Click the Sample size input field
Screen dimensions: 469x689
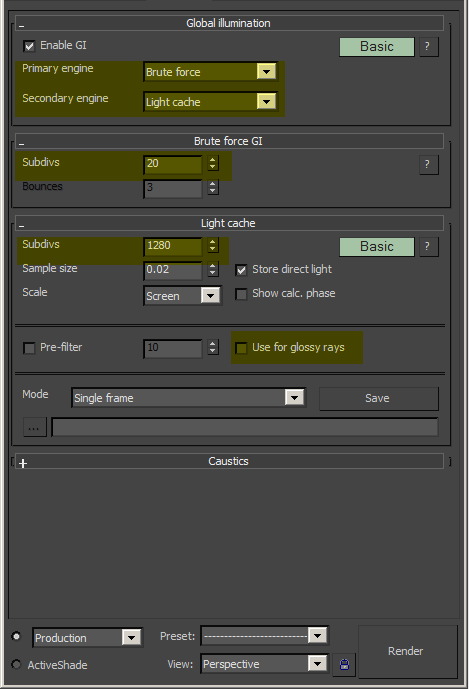click(173, 270)
